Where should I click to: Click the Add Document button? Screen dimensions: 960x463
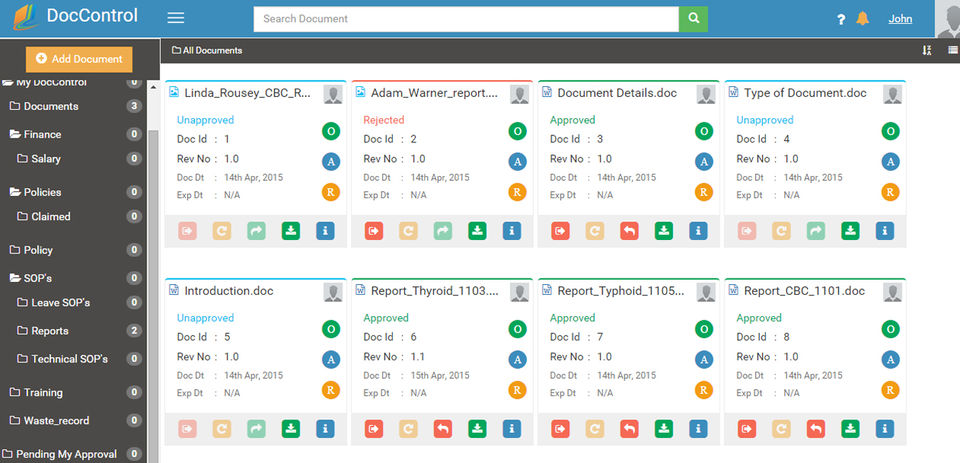click(x=79, y=59)
